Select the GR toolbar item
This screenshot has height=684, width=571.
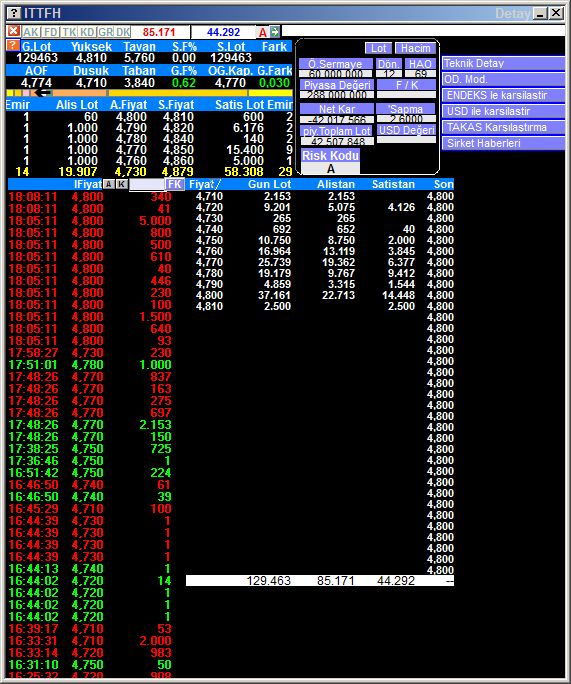pyautogui.click(x=105, y=32)
